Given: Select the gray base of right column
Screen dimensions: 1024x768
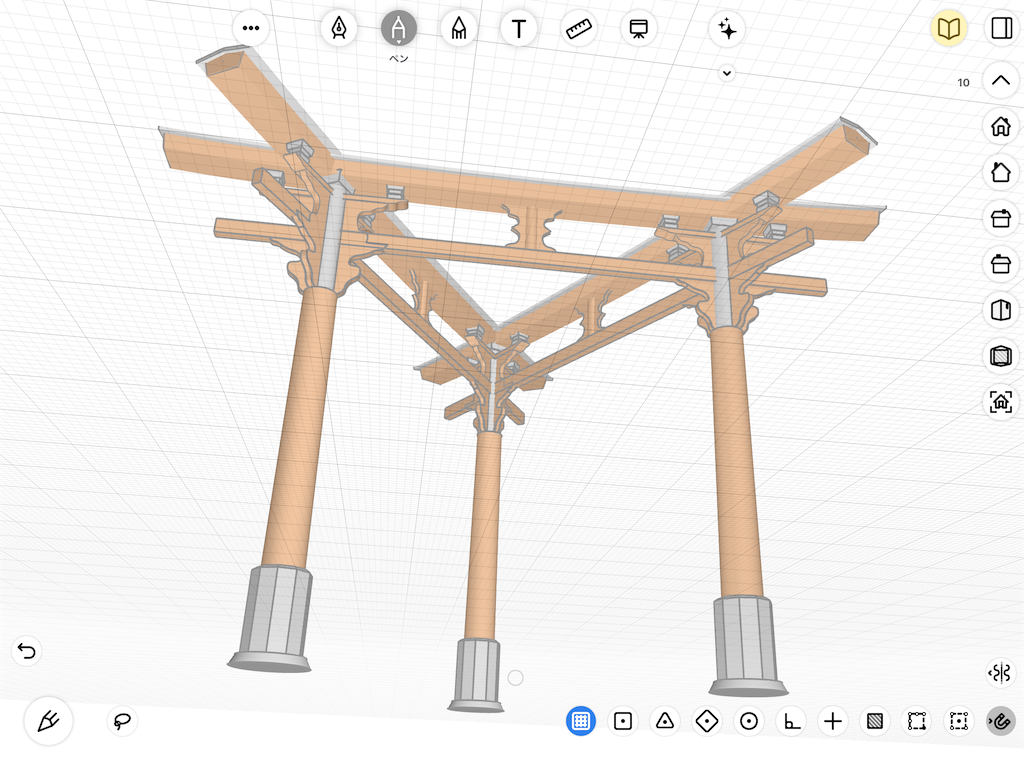Looking at the screenshot, I should (x=748, y=645).
